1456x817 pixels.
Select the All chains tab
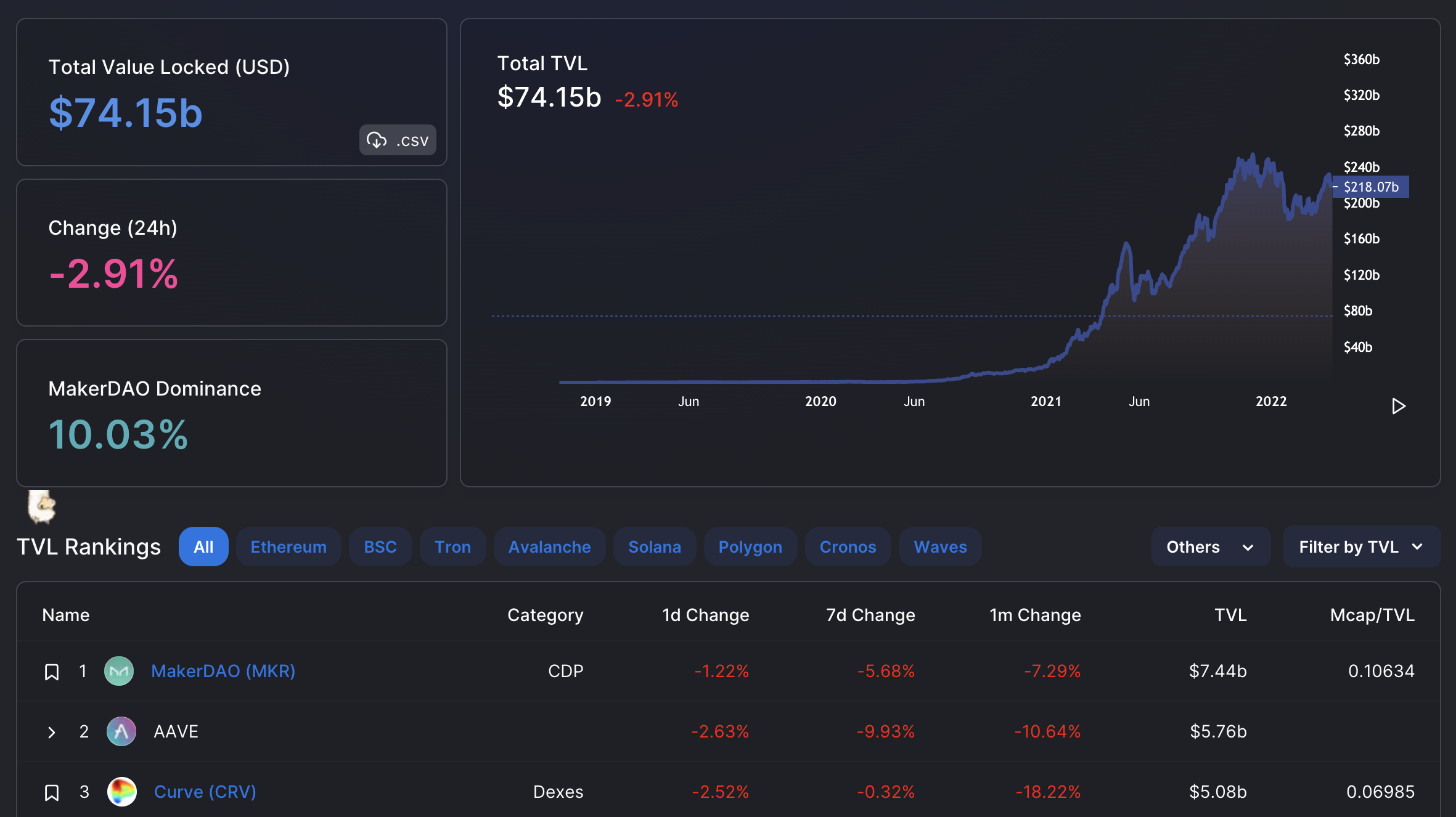pyautogui.click(x=203, y=547)
